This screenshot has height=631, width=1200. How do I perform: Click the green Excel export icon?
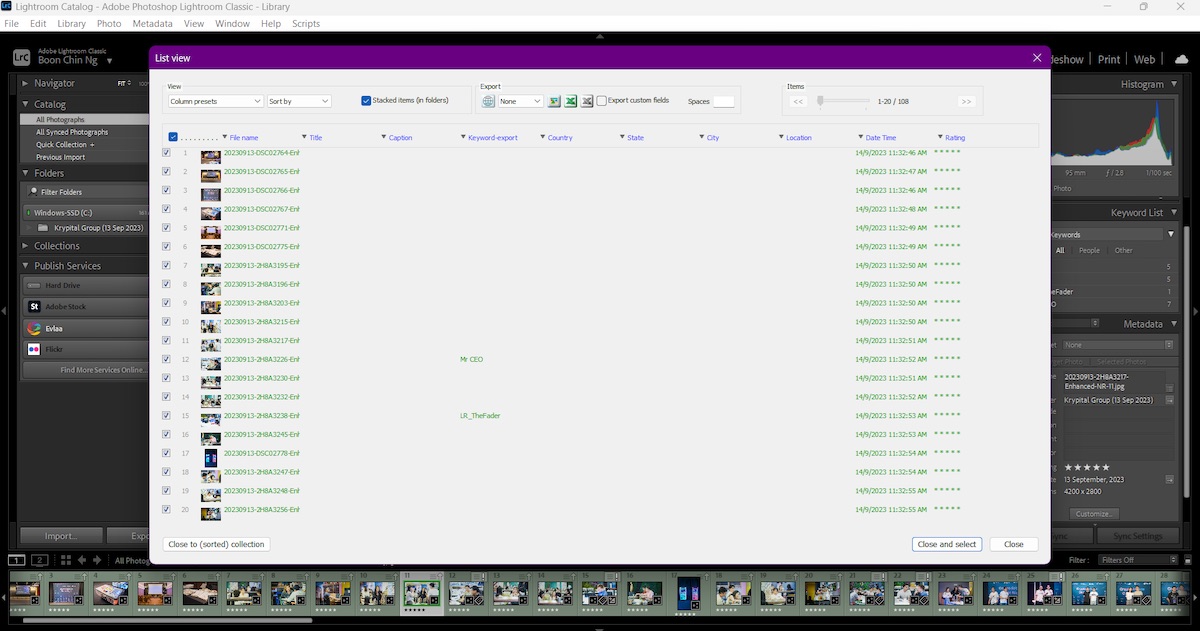click(x=571, y=101)
